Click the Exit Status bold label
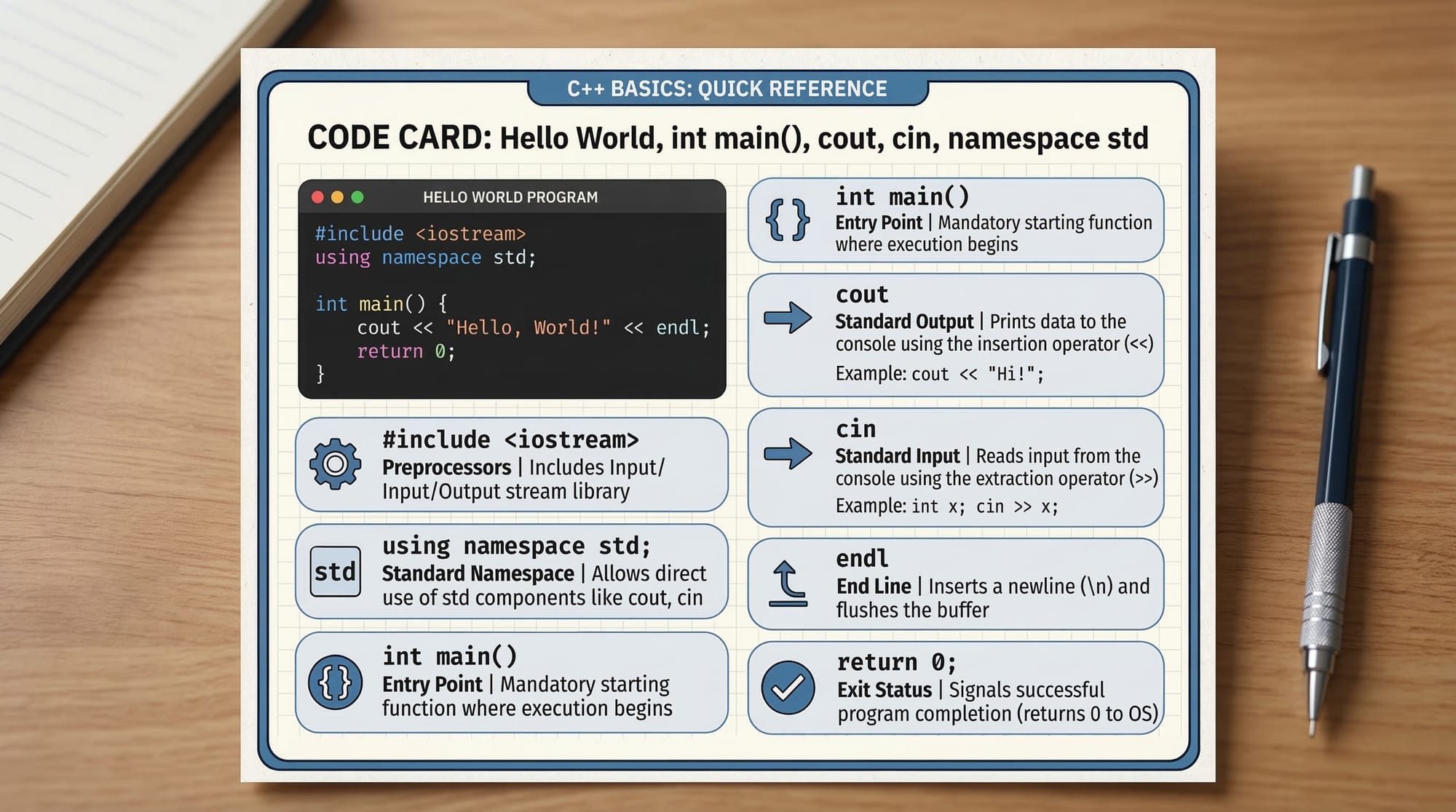Image resolution: width=1456 pixels, height=812 pixels. pos(884,690)
